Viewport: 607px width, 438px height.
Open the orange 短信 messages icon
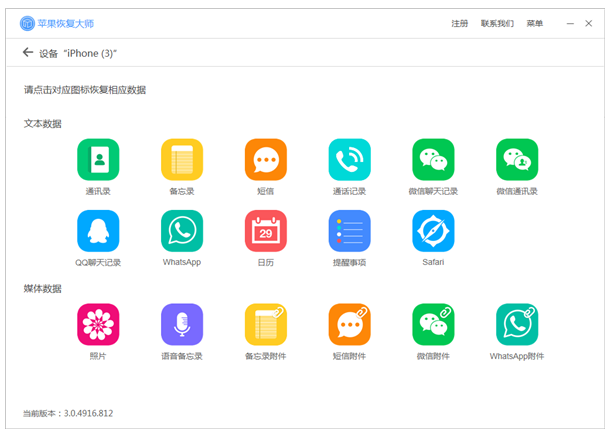(266, 160)
